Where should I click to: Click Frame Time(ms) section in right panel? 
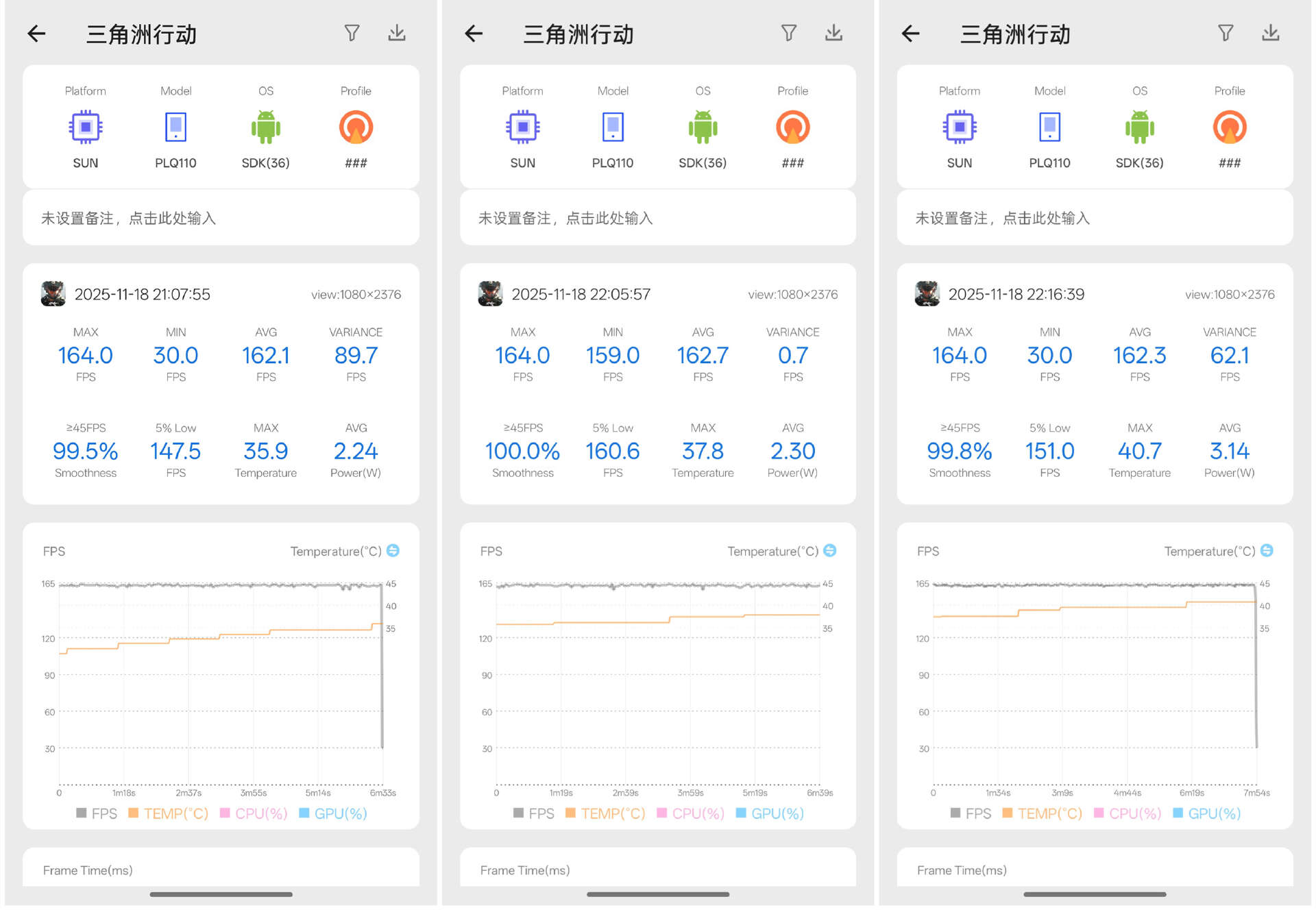[962, 870]
